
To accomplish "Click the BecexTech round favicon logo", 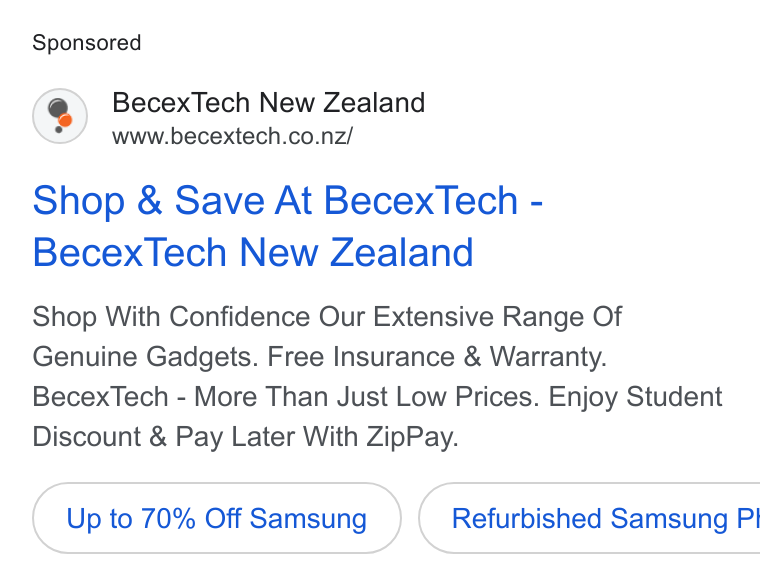I will click(x=60, y=116).
